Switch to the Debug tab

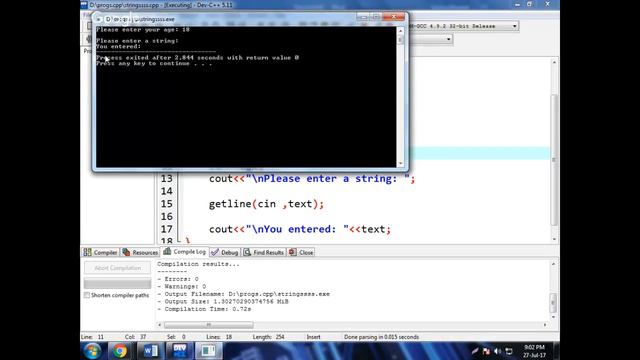[225, 252]
